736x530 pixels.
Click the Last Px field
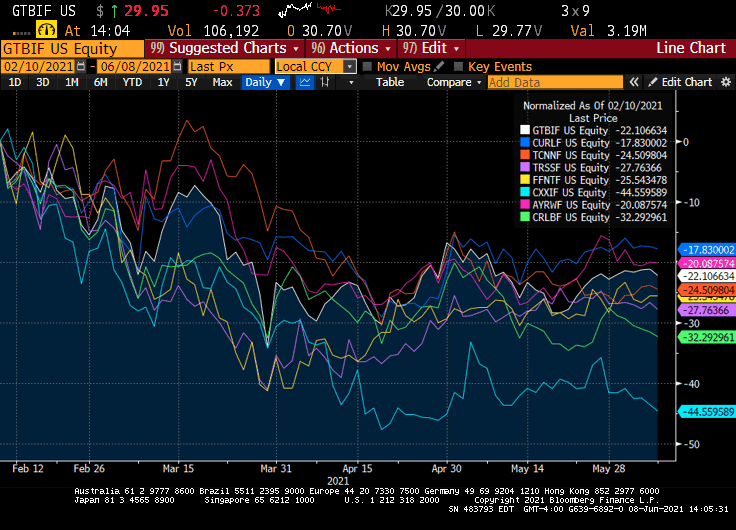(x=229, y=67)
